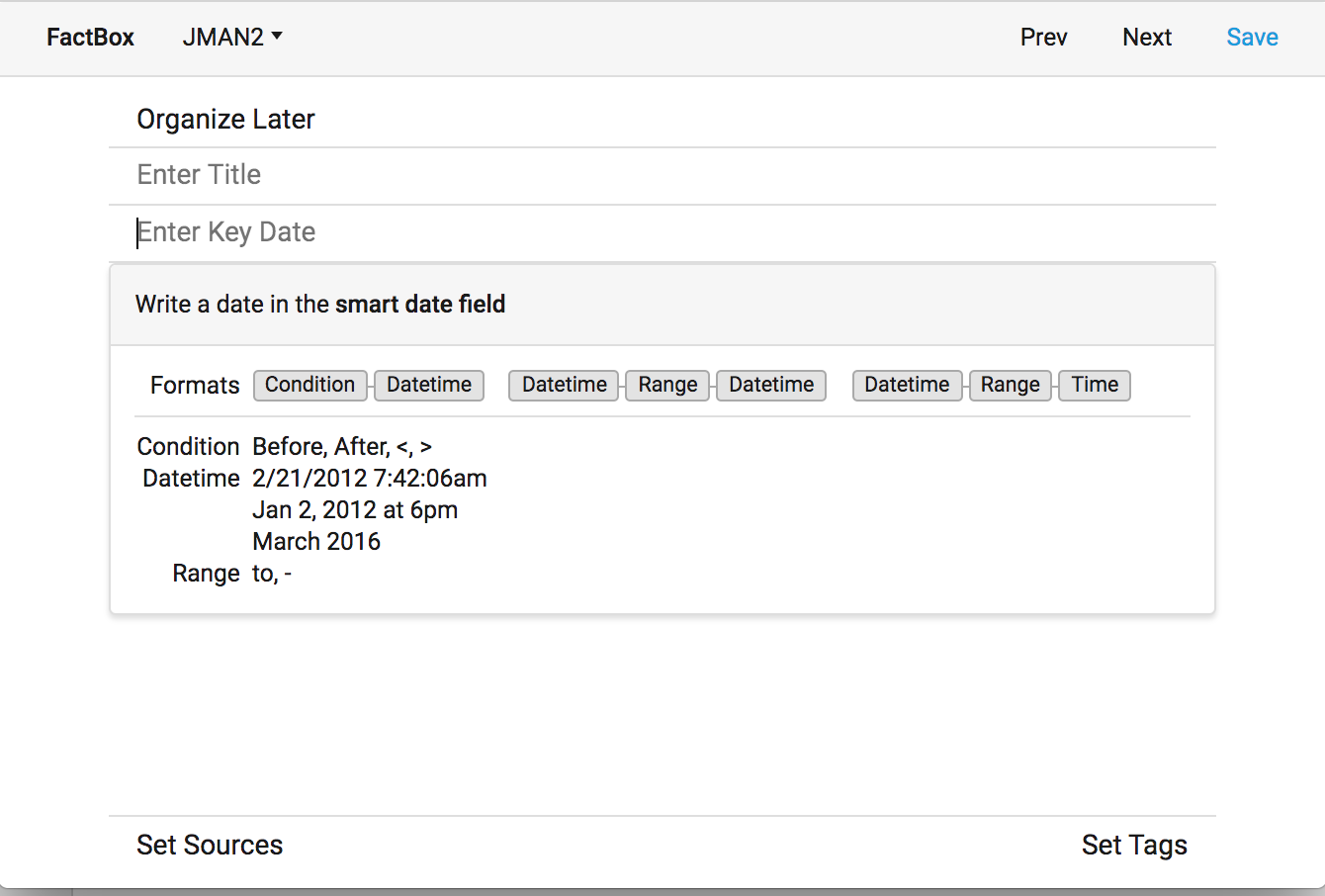Select the Organize Later field
The width and height of the screenshot is (1325, 896).
point(225,120)
